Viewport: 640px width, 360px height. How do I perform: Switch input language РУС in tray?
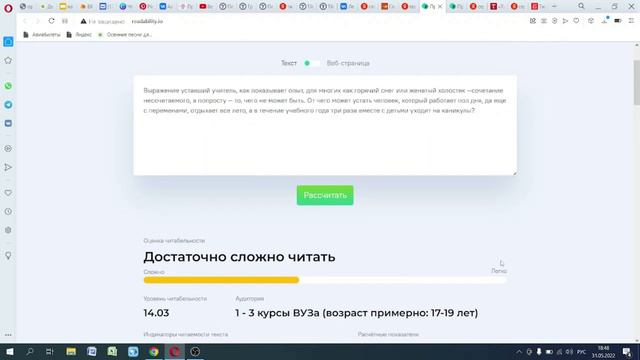coord(582,351)
